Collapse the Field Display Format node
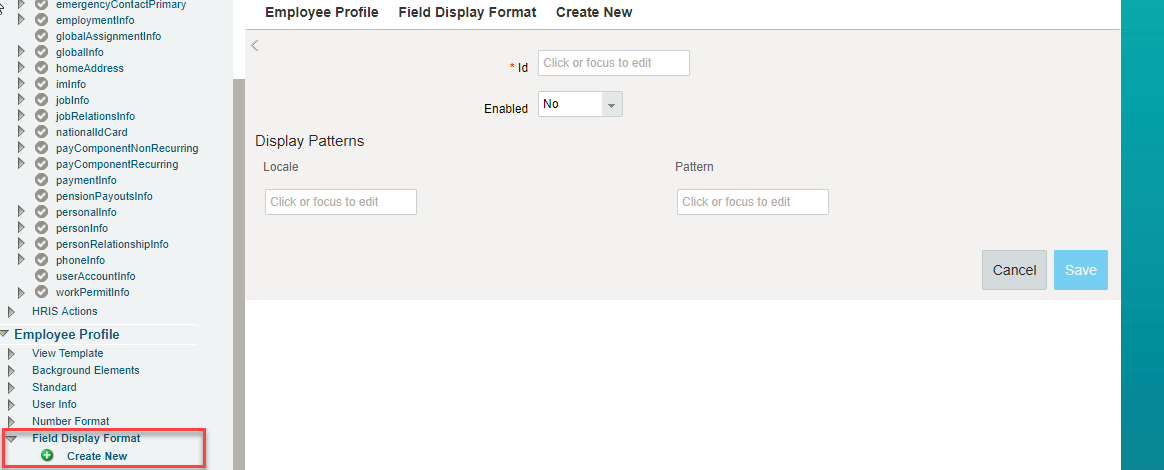This screenshot has width=1164, height=470. (x=11, y=439)
